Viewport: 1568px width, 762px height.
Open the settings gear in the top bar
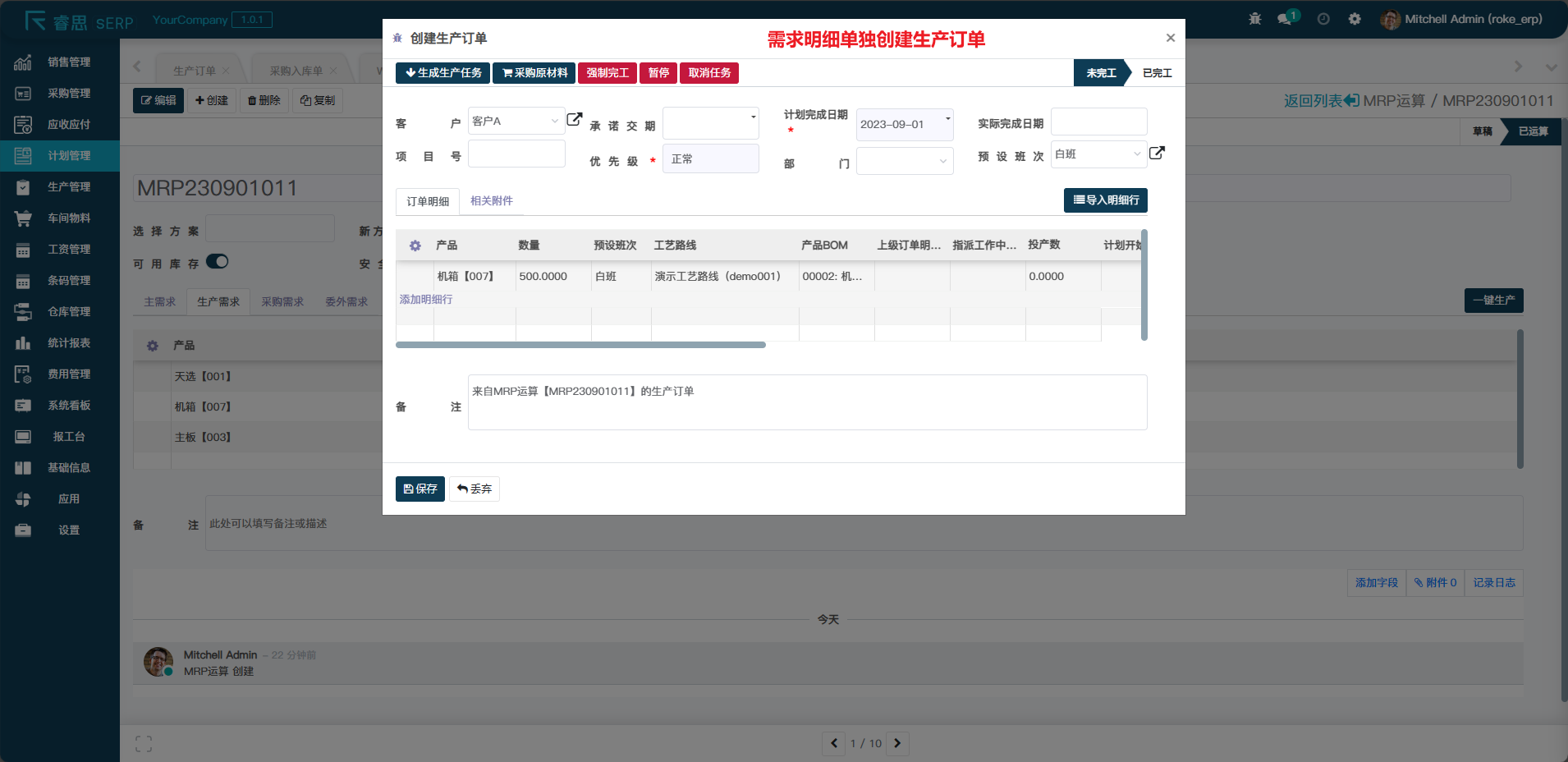[1355, 18]
